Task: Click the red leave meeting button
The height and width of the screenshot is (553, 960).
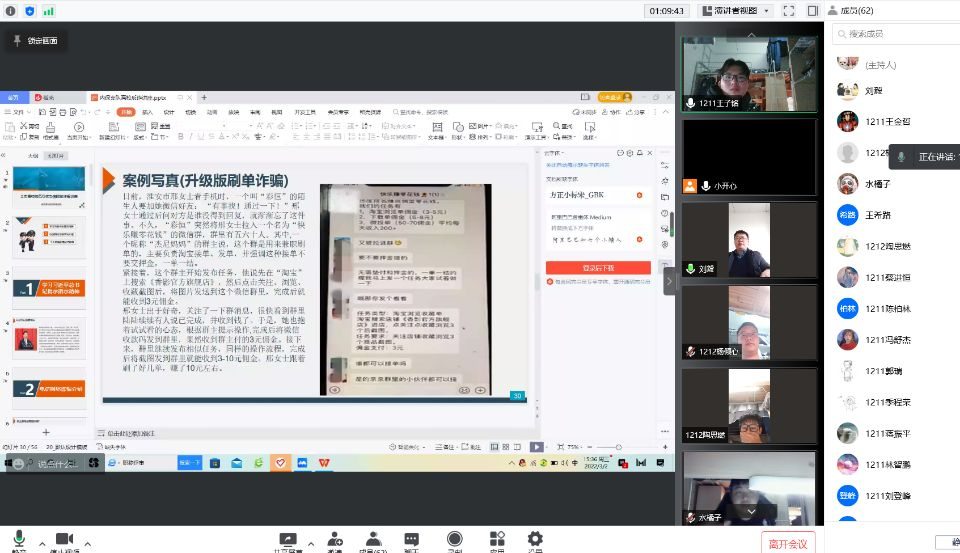Action: [x=788, y=542]
